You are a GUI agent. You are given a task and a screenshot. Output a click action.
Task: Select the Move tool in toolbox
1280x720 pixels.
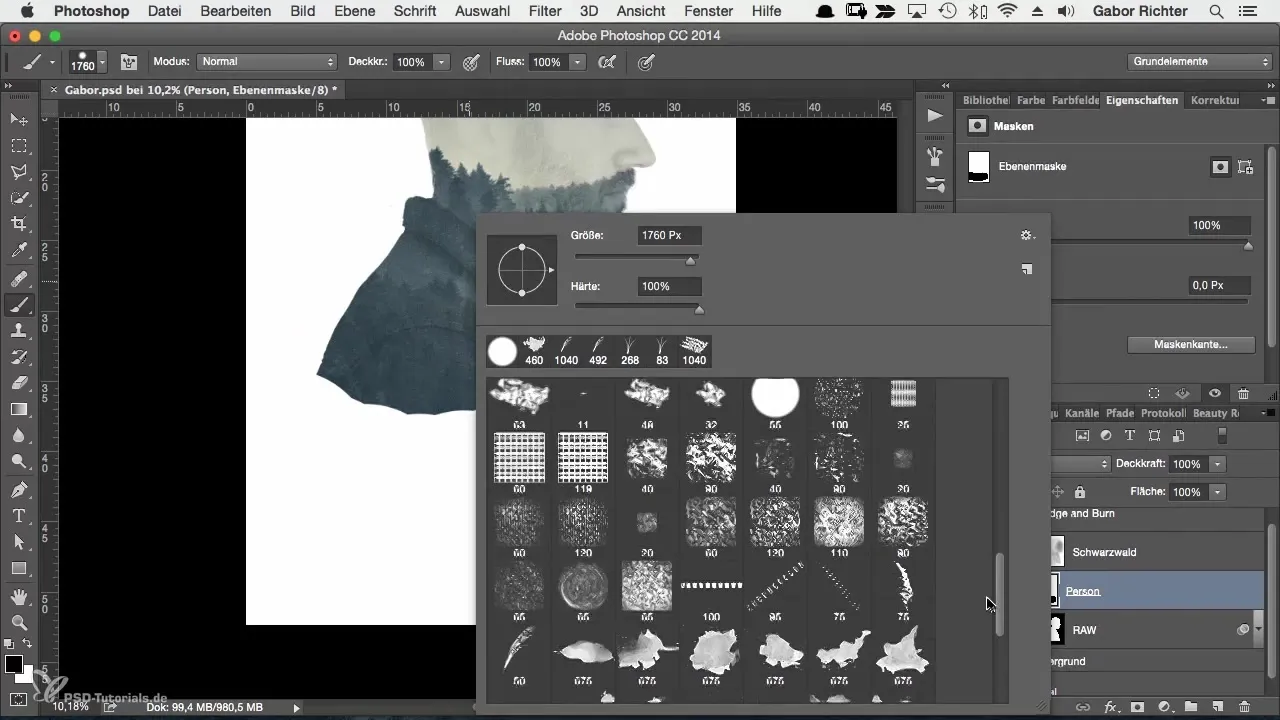coord(19,120)
